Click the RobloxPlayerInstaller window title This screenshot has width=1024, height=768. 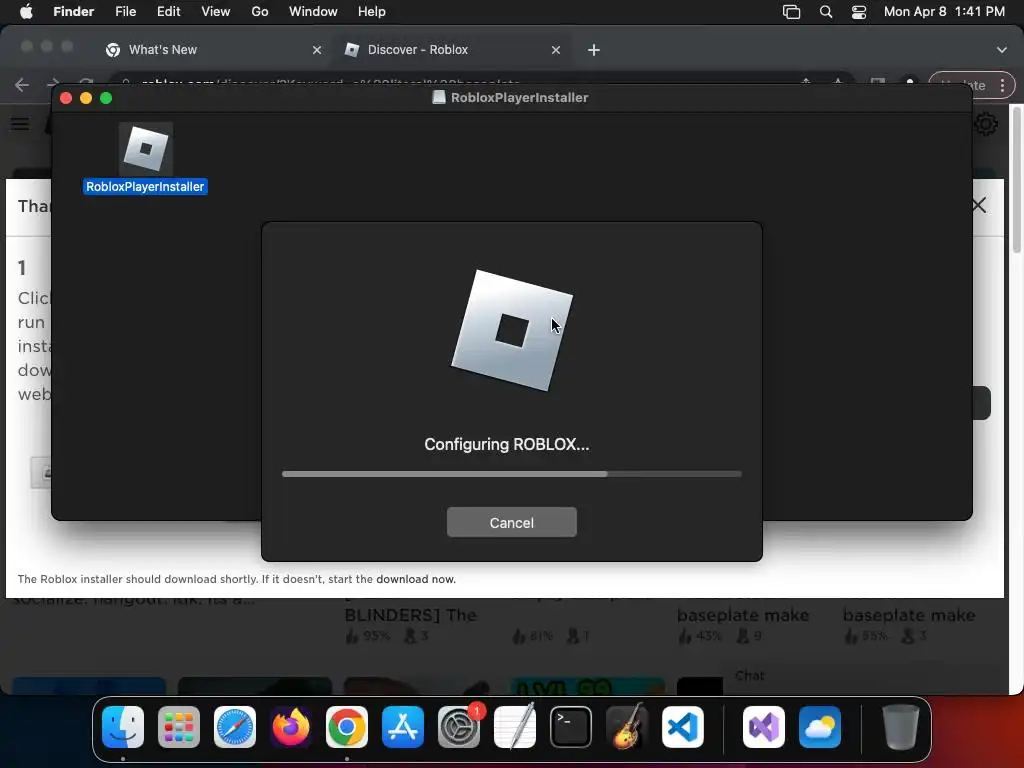click(x=519, y=98)
